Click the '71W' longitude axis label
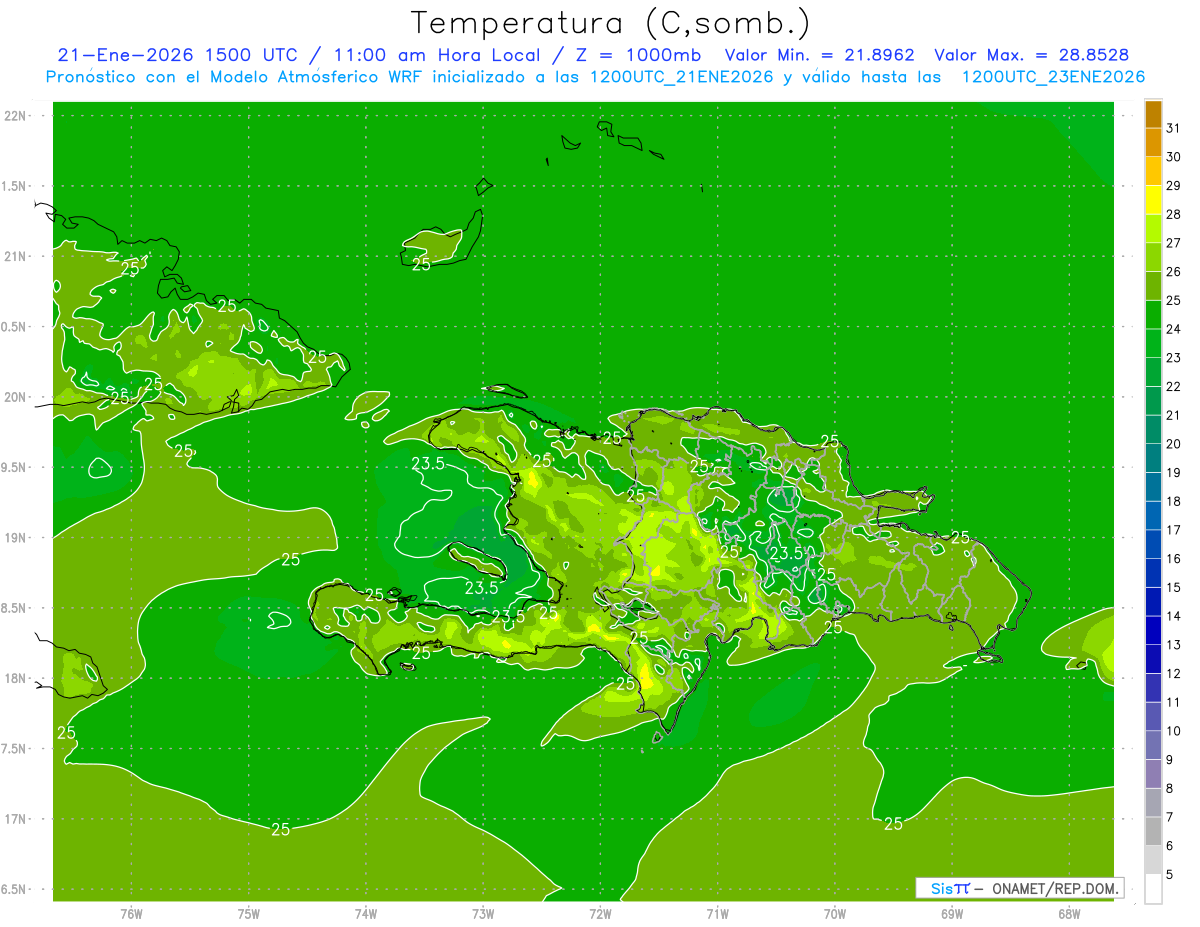Image resolution: width=1200 pixels, height=927 pixels. [x=717, y=914]
